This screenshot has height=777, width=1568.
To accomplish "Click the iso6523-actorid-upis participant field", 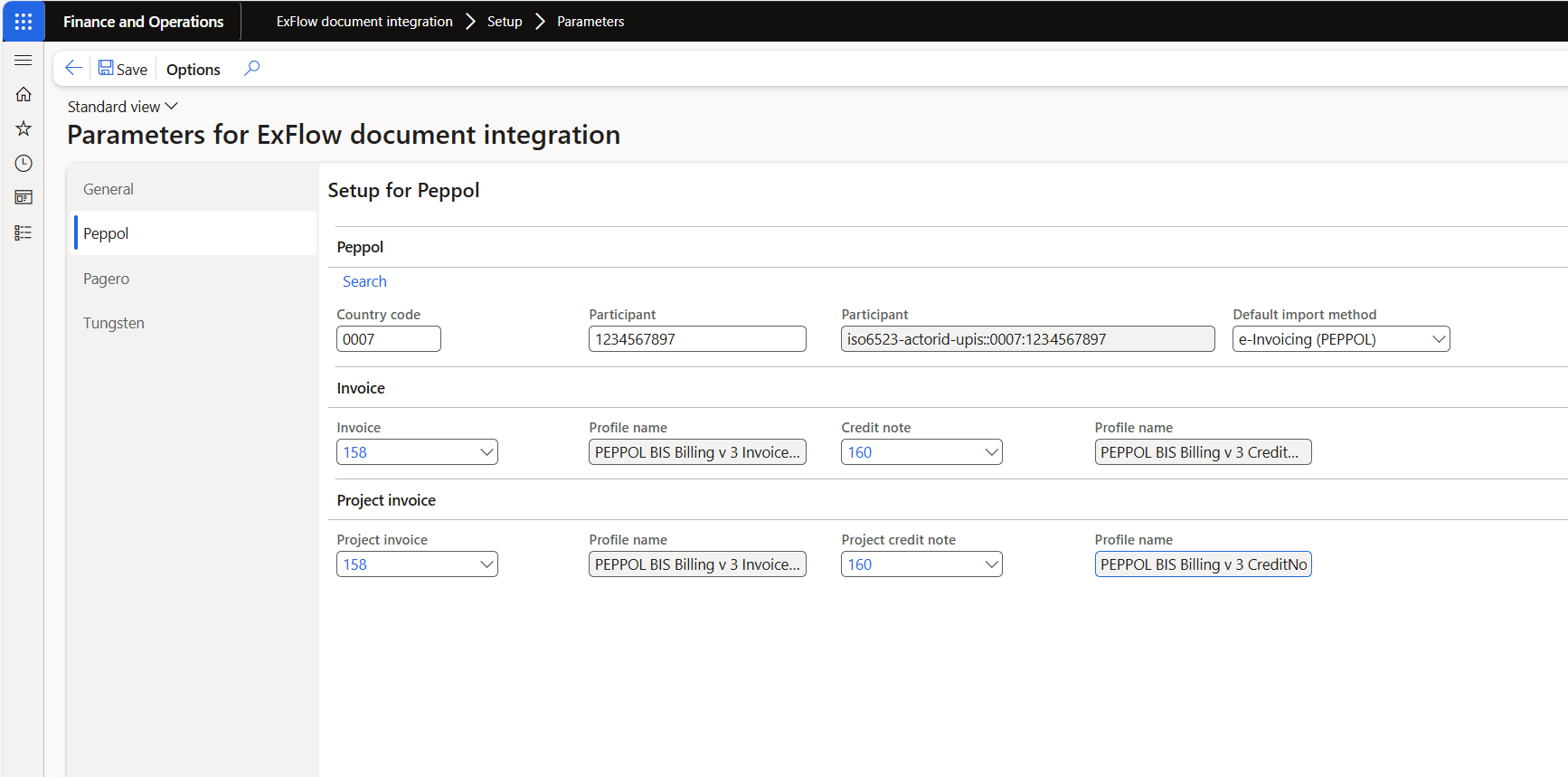I will click(x=1028, y=339).
